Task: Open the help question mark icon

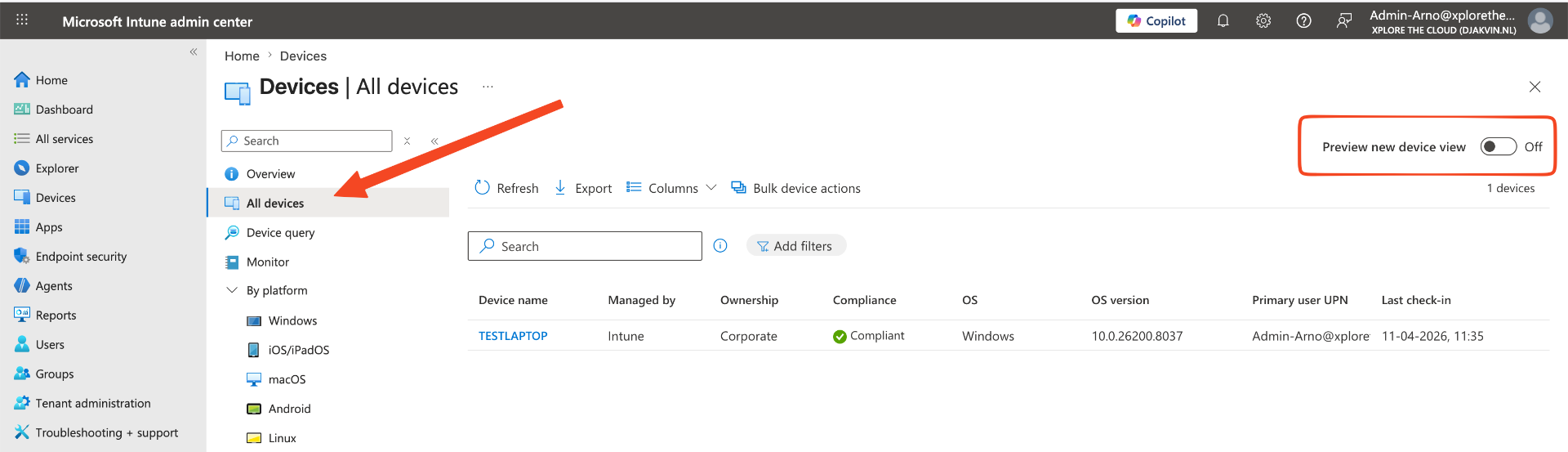Action: click(x=1303, y=21)
